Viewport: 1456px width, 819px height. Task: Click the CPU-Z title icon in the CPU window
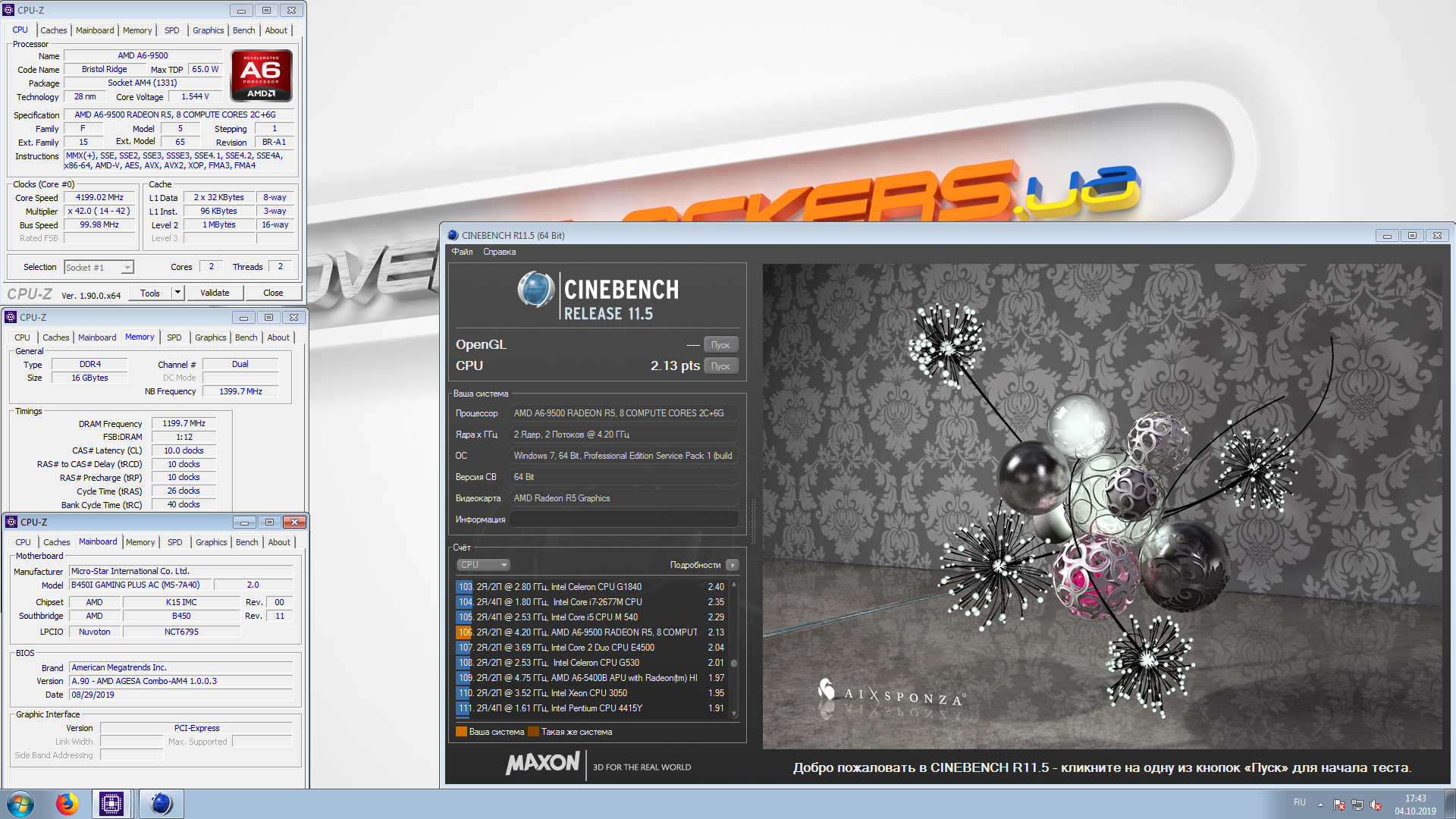pos(9,10)
